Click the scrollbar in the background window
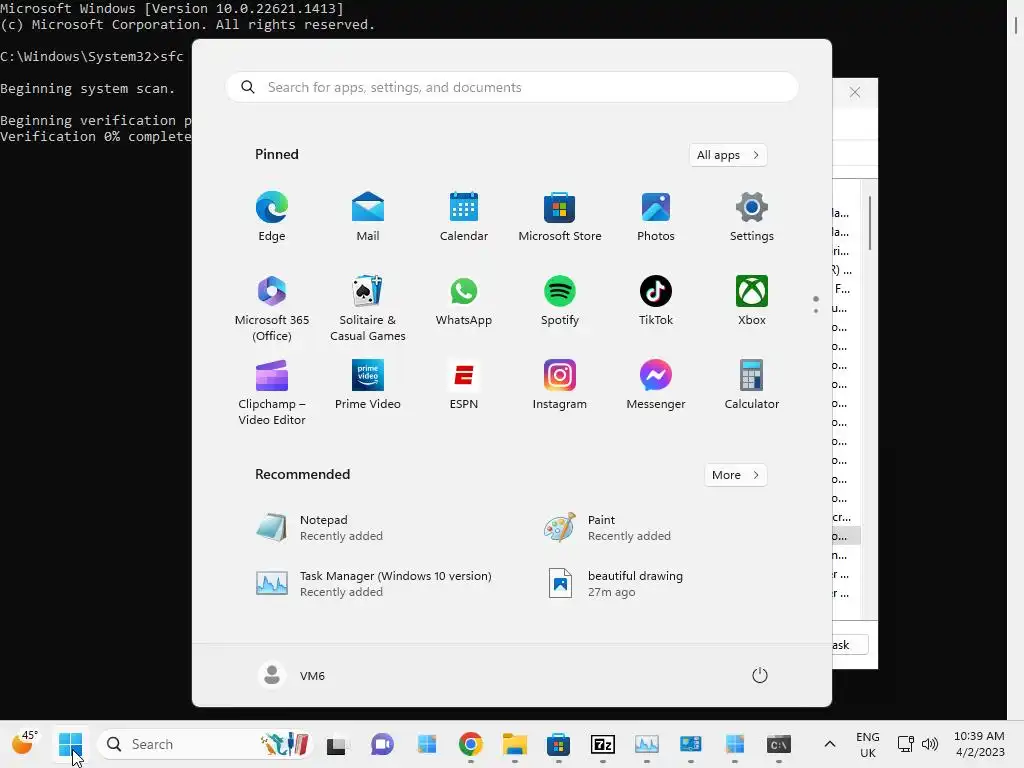The image size is (1024, 768). click(x=870, y=222)
